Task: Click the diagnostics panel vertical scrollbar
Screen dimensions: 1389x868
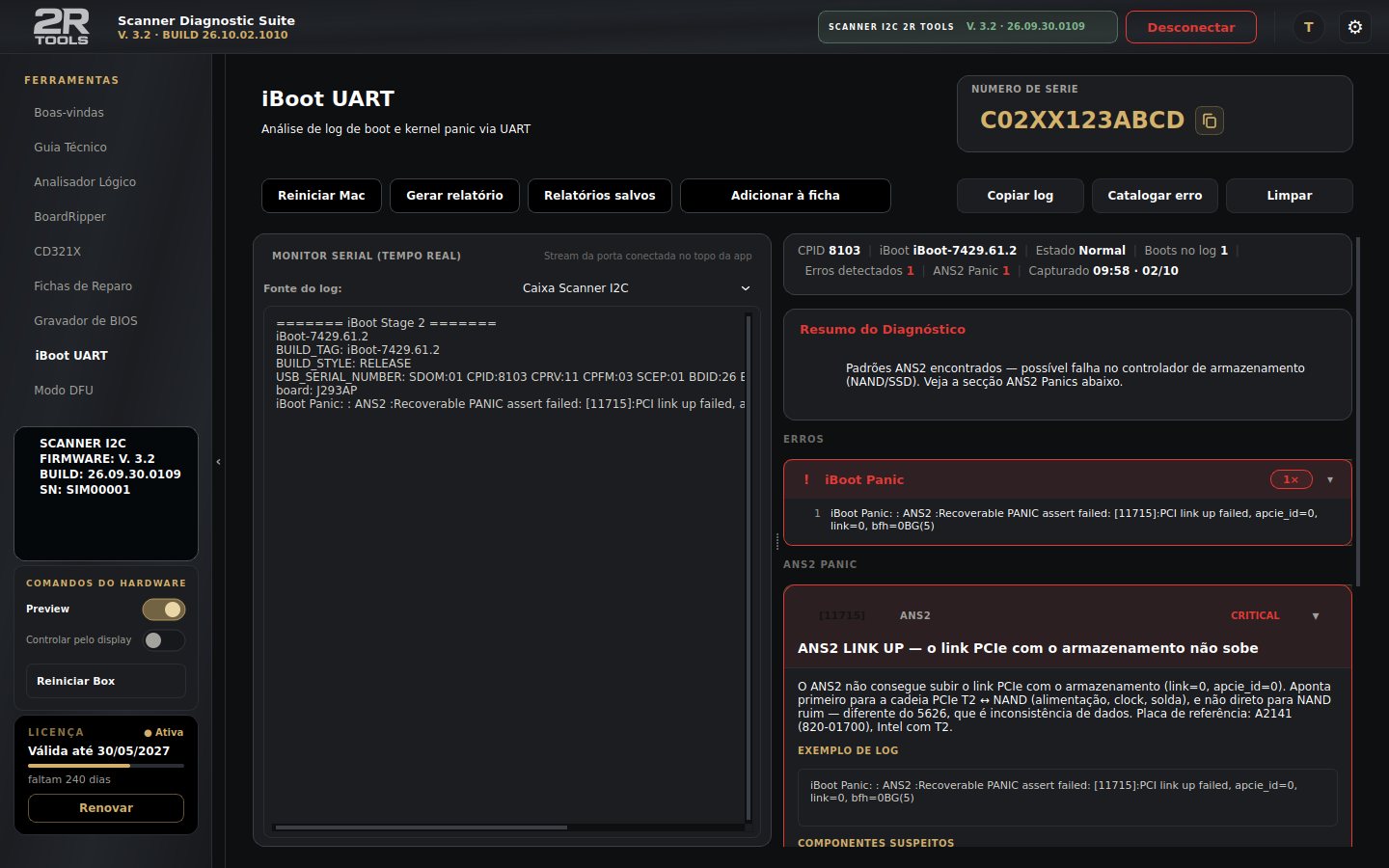Action: (x=1358, y=412)
